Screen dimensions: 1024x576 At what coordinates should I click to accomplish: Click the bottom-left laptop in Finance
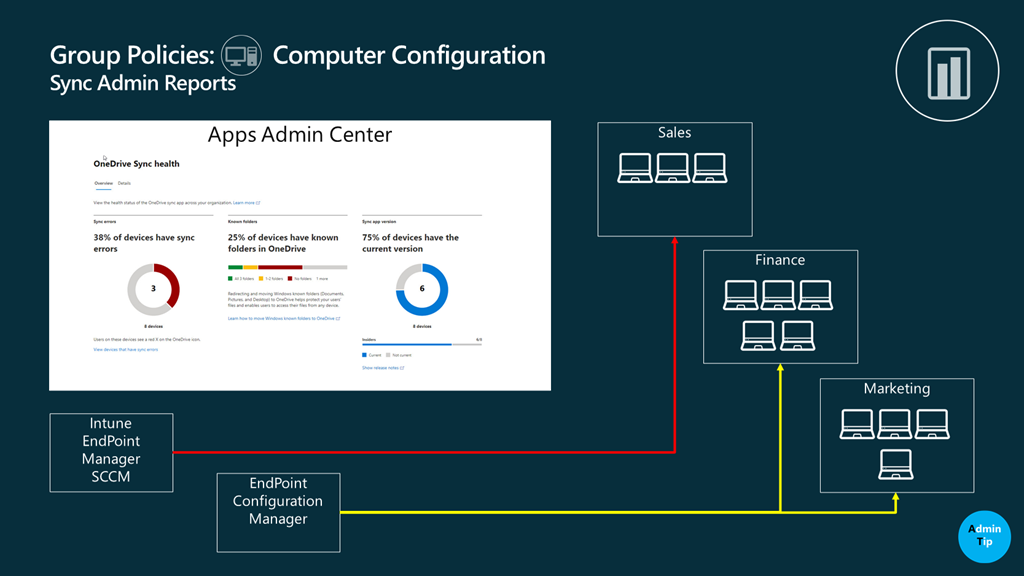759,336
